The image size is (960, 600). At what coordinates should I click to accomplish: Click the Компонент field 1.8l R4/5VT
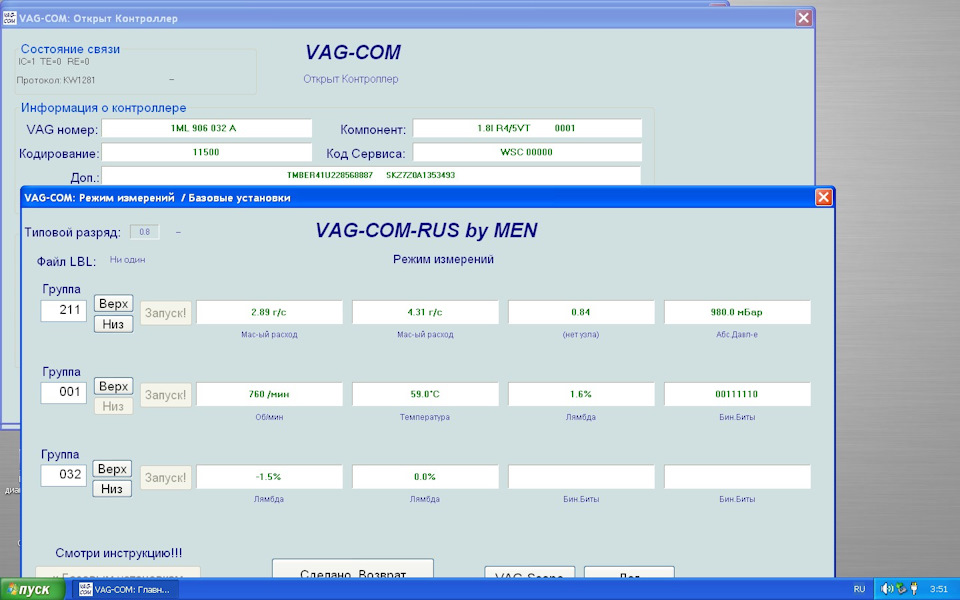point(527,129)
